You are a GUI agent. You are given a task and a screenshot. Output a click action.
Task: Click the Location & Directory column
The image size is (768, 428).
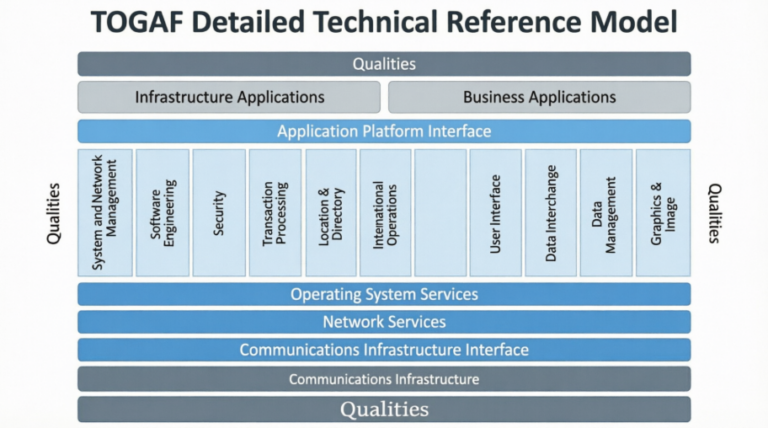tap(331, 213)
